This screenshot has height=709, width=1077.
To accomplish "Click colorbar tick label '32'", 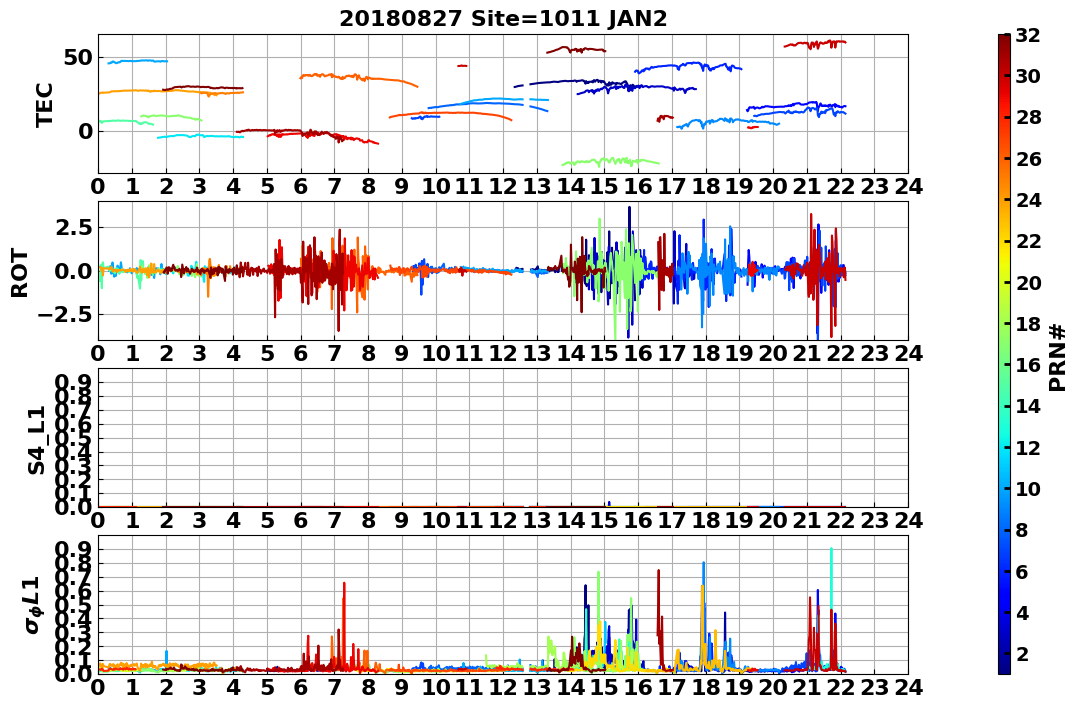I will [1028, 35].
